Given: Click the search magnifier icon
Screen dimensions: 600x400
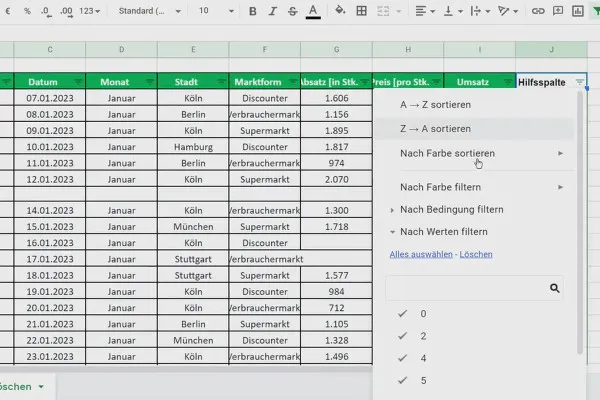Looking at the screenshot, I should click(554, 288).
